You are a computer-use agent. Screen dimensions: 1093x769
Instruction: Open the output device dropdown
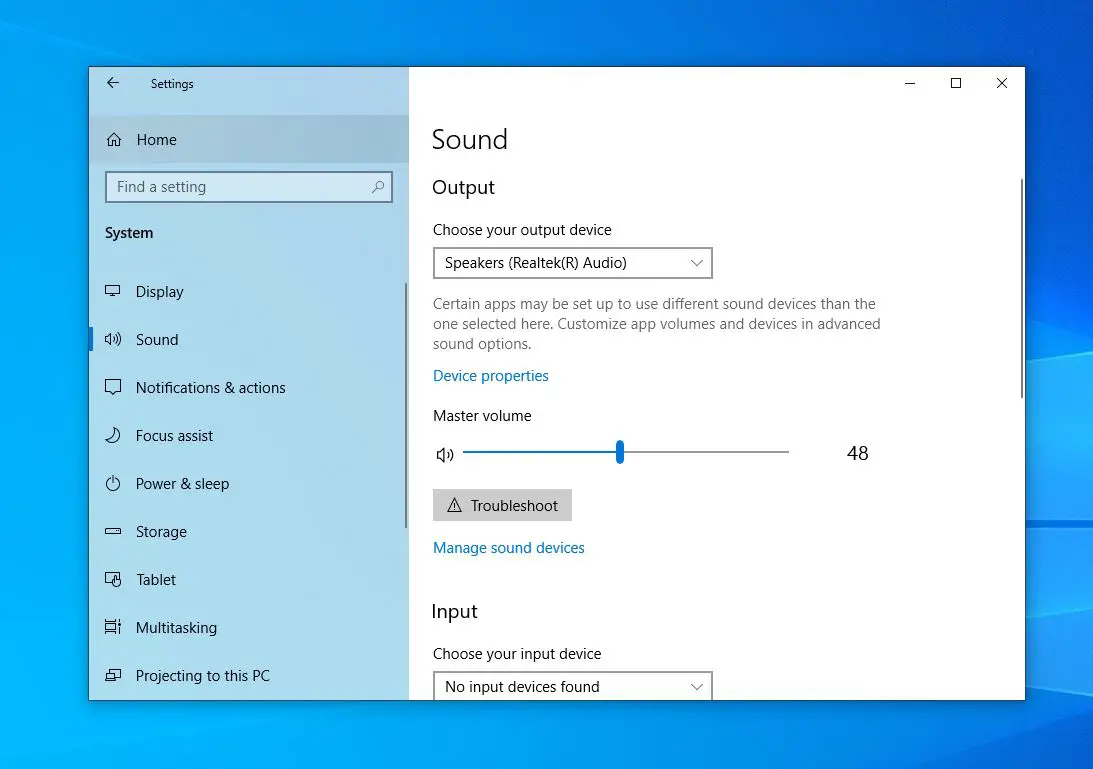click(x=572, y=262)
